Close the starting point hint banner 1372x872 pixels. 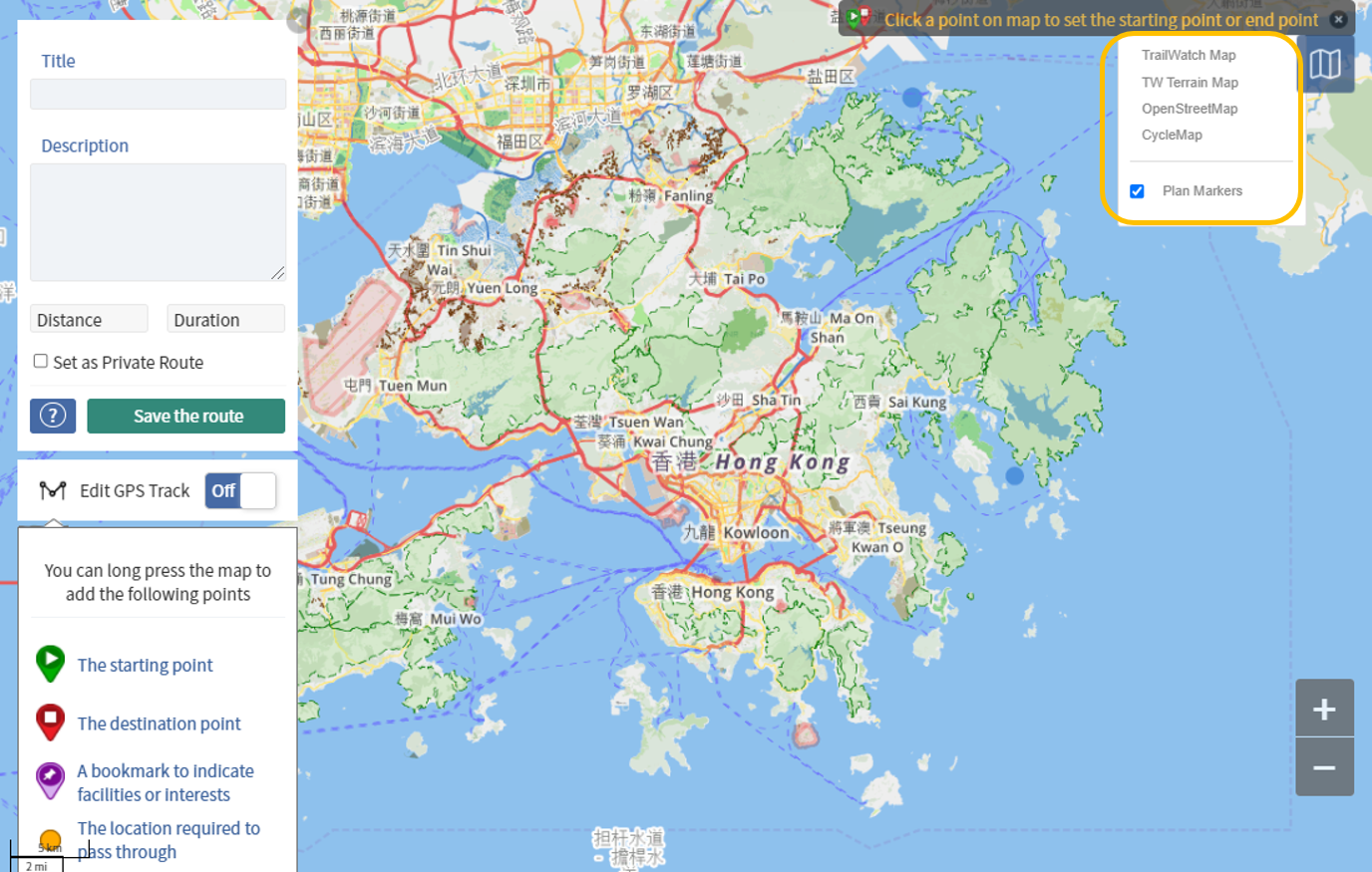(1338, 20)
